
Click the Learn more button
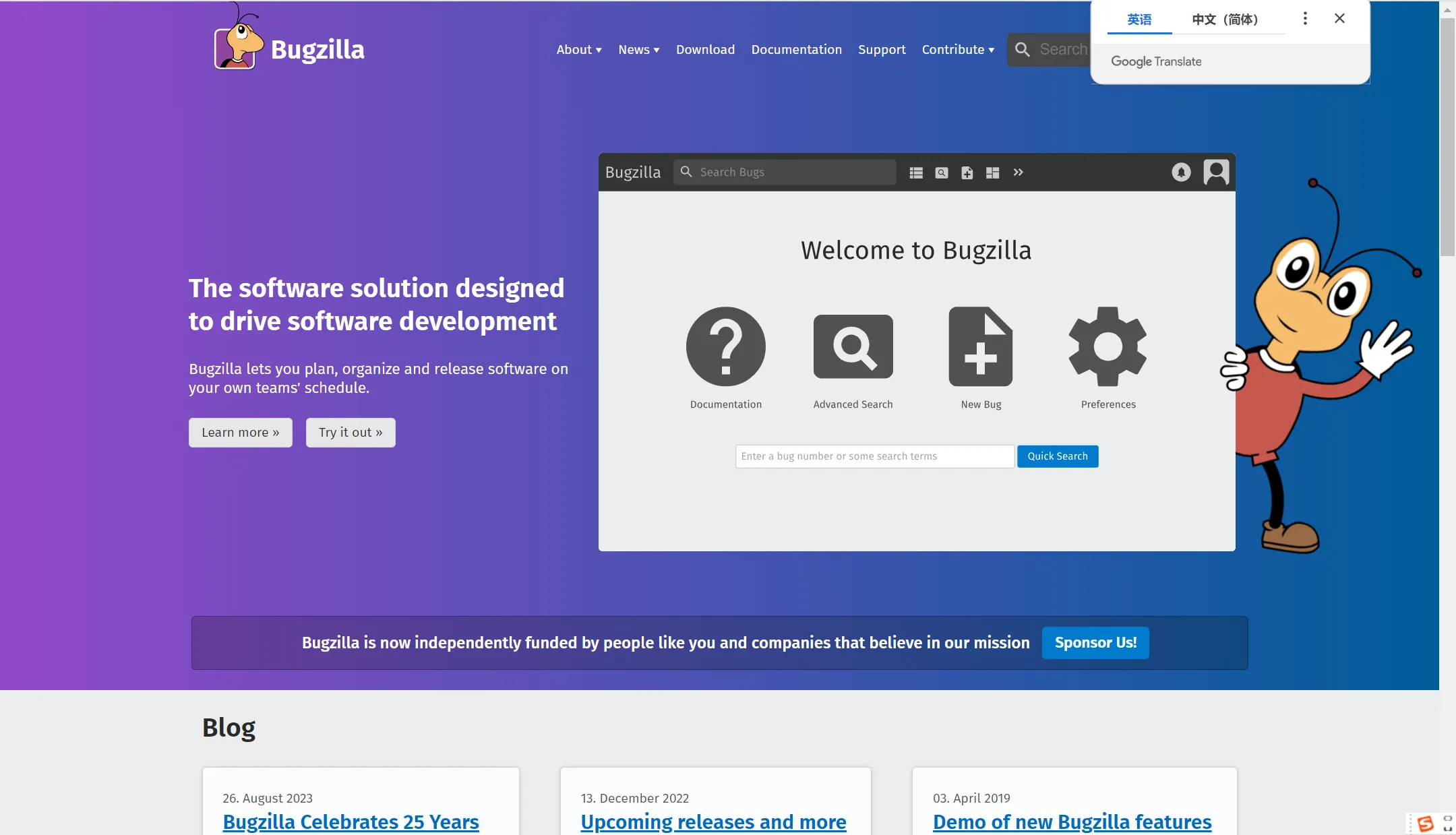tap(240, 432)
